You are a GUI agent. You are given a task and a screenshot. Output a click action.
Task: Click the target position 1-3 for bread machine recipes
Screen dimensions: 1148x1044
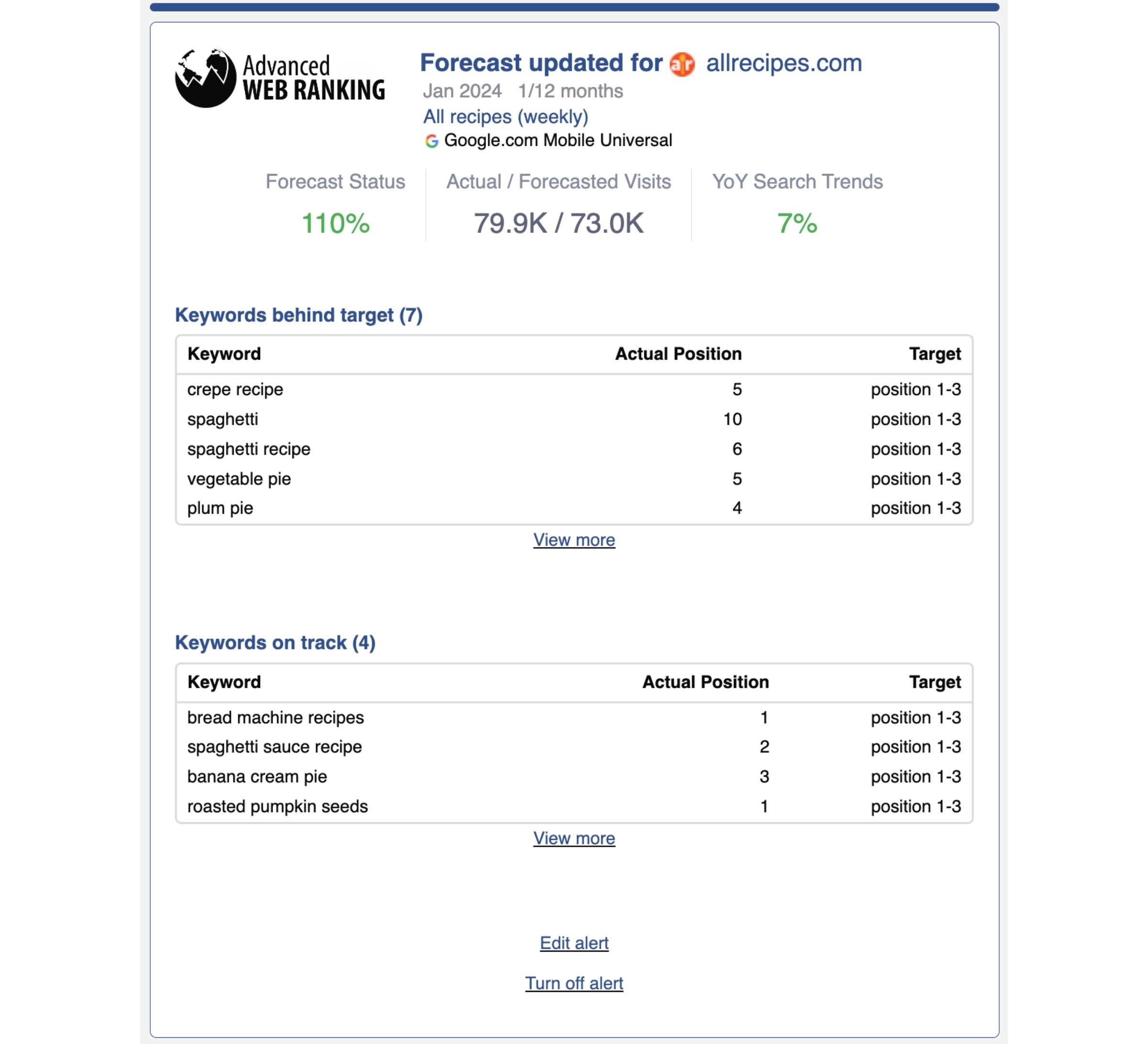point(916,718)
